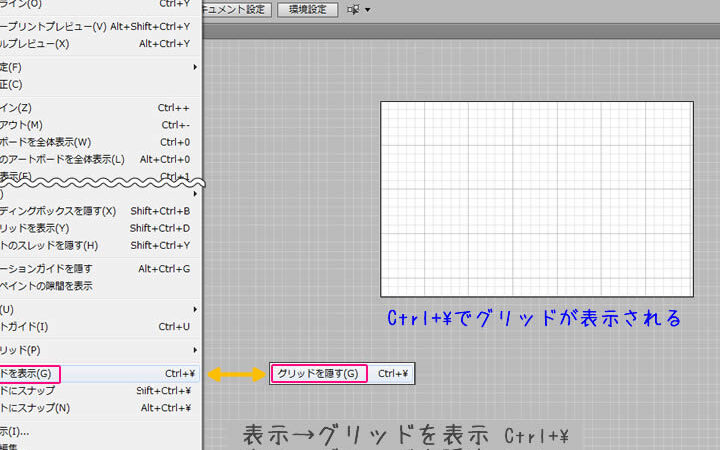Select zoom out item アウト(M) Ctrl+-
The width and height of the screenshot is (720, 450).
tap(100, 125)
